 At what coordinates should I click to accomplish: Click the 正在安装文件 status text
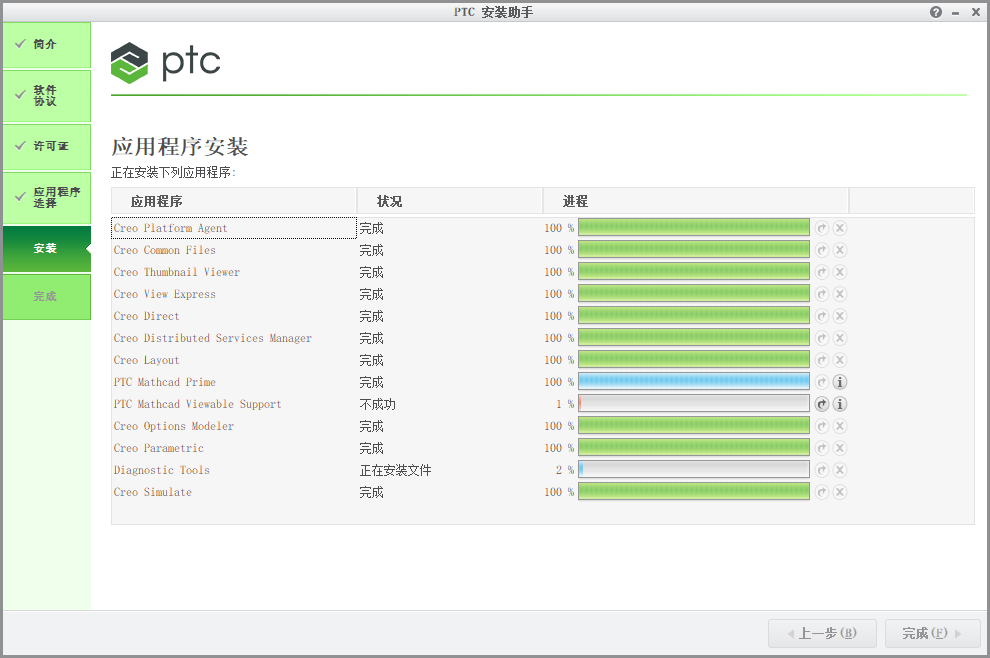[395, 470]
